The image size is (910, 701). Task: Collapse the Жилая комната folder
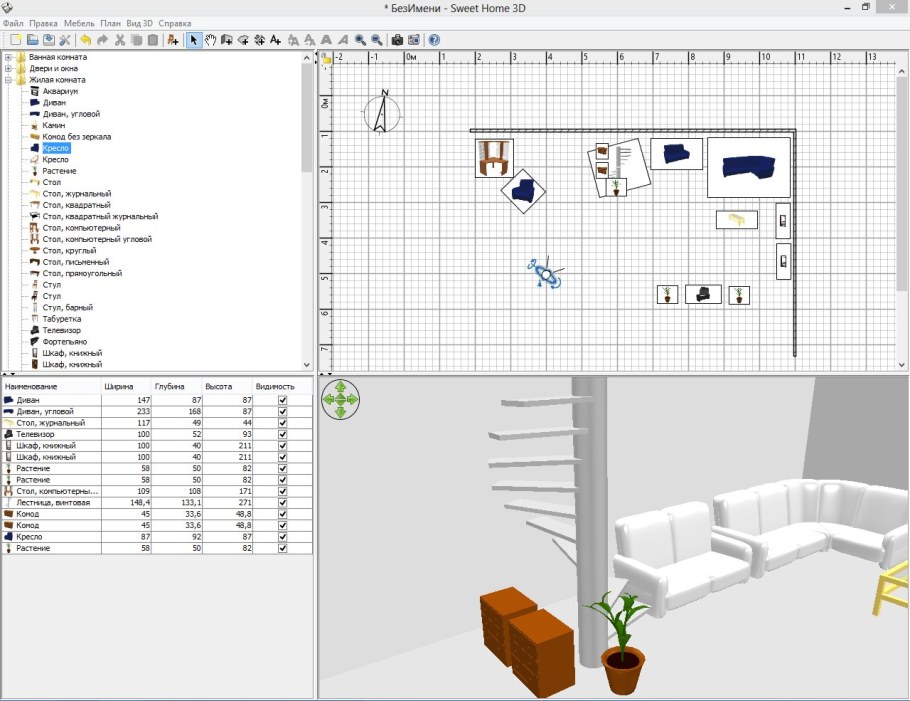coord(9,80)
